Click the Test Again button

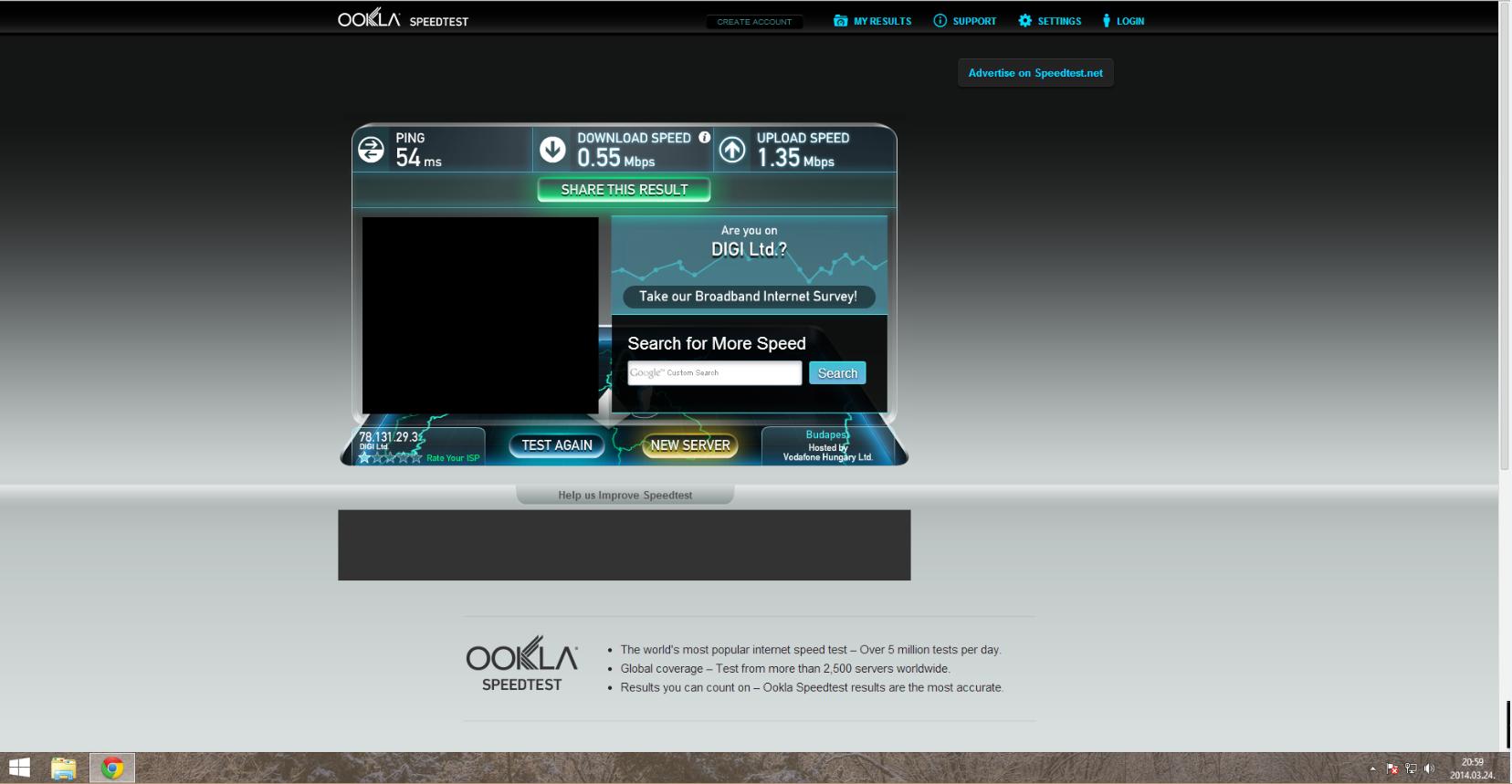[557, 445]
